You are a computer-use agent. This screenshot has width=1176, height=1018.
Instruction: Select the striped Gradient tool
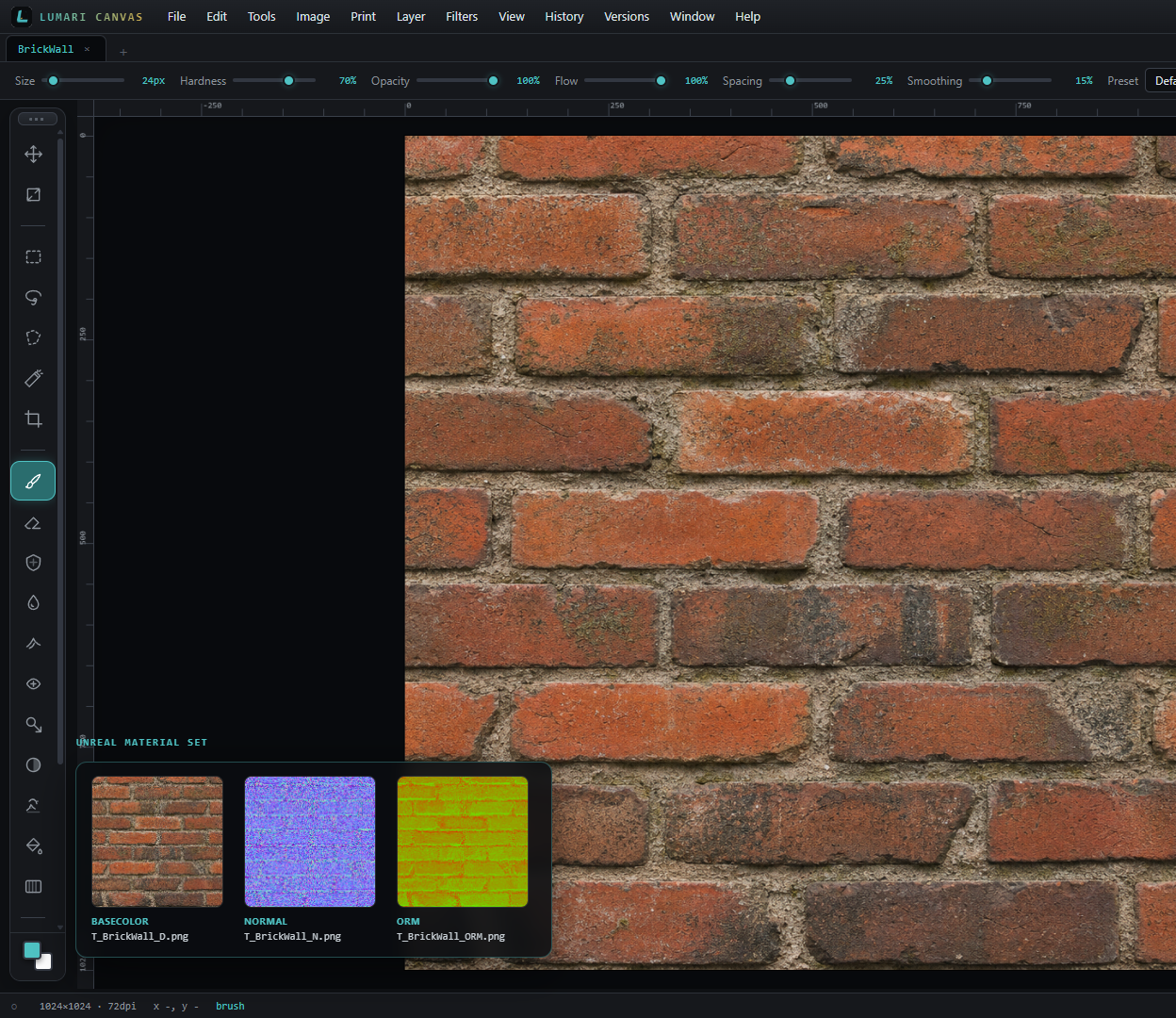(x=33, y=887)
